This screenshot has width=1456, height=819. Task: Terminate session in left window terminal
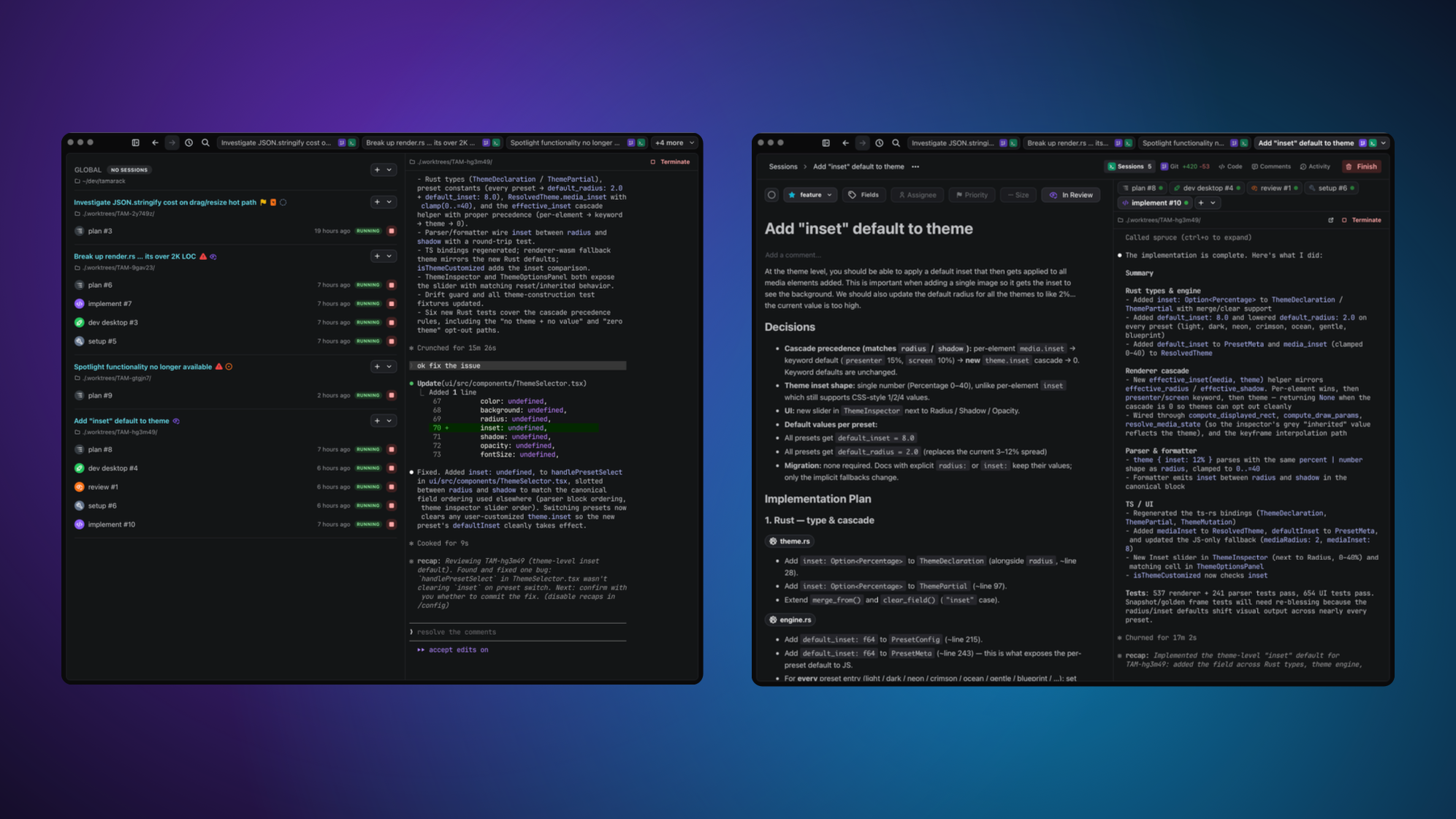point(670,161)
